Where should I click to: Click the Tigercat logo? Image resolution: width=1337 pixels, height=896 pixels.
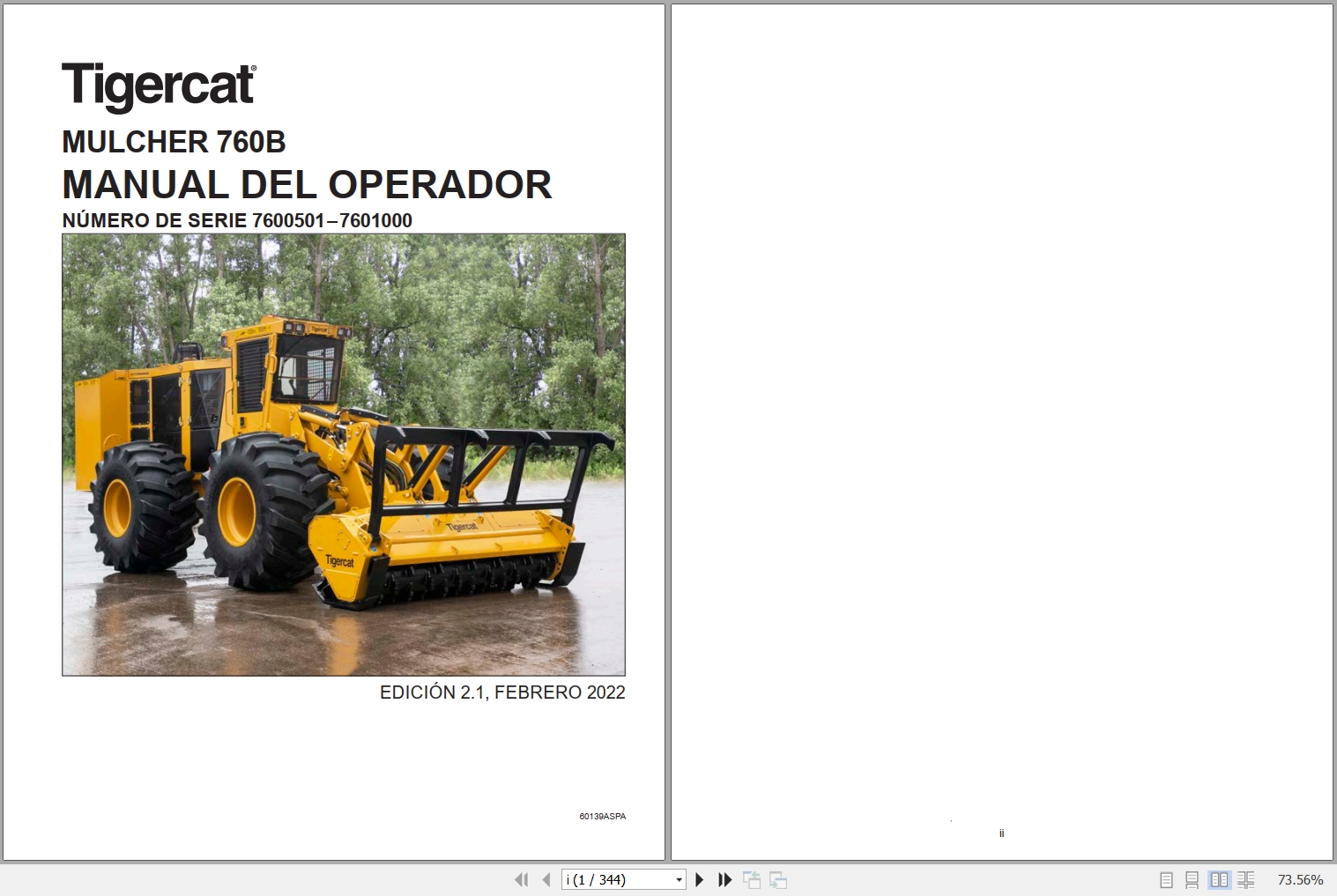click(159, 85)
